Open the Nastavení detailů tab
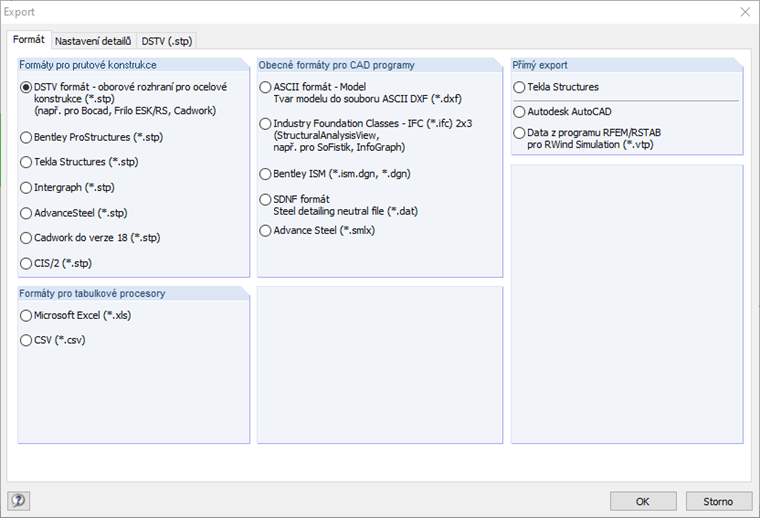Viewport: 760px width, 518px height. click(x=93, y=41)
